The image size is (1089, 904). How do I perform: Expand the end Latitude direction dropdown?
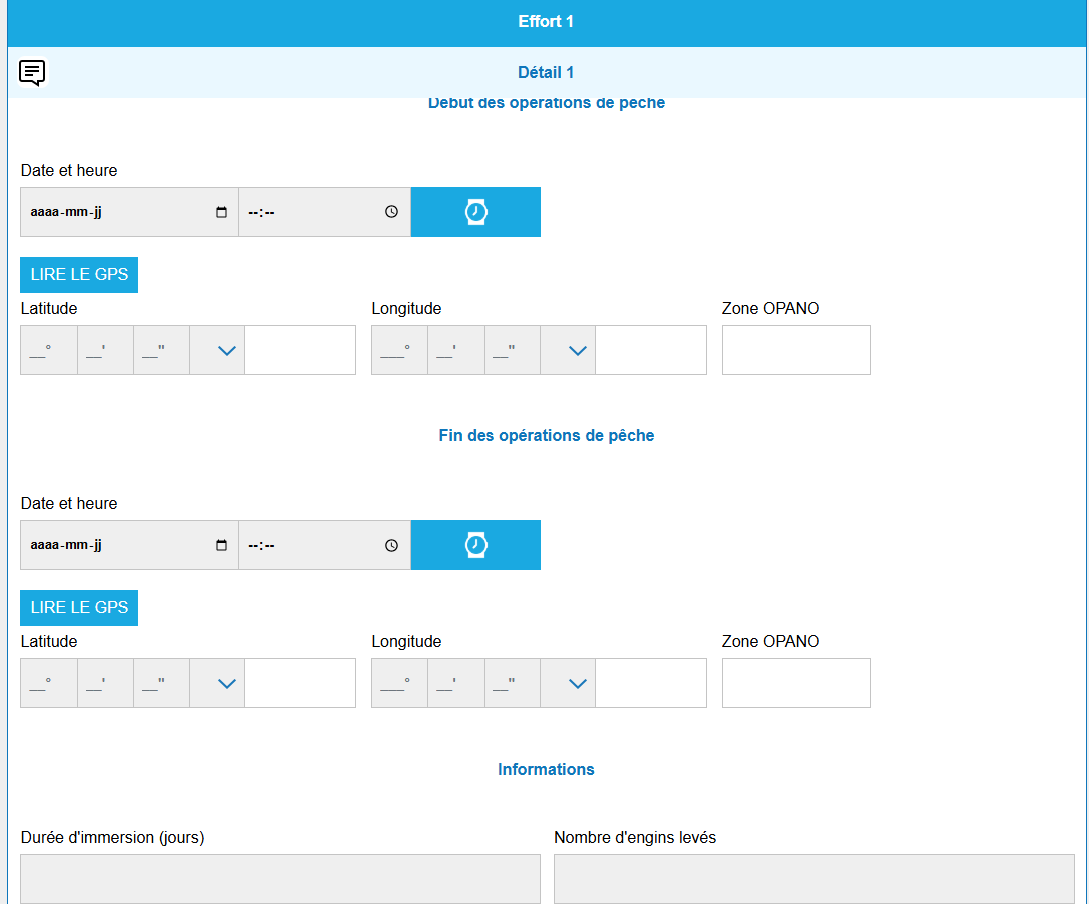click(x=227, y=683)
